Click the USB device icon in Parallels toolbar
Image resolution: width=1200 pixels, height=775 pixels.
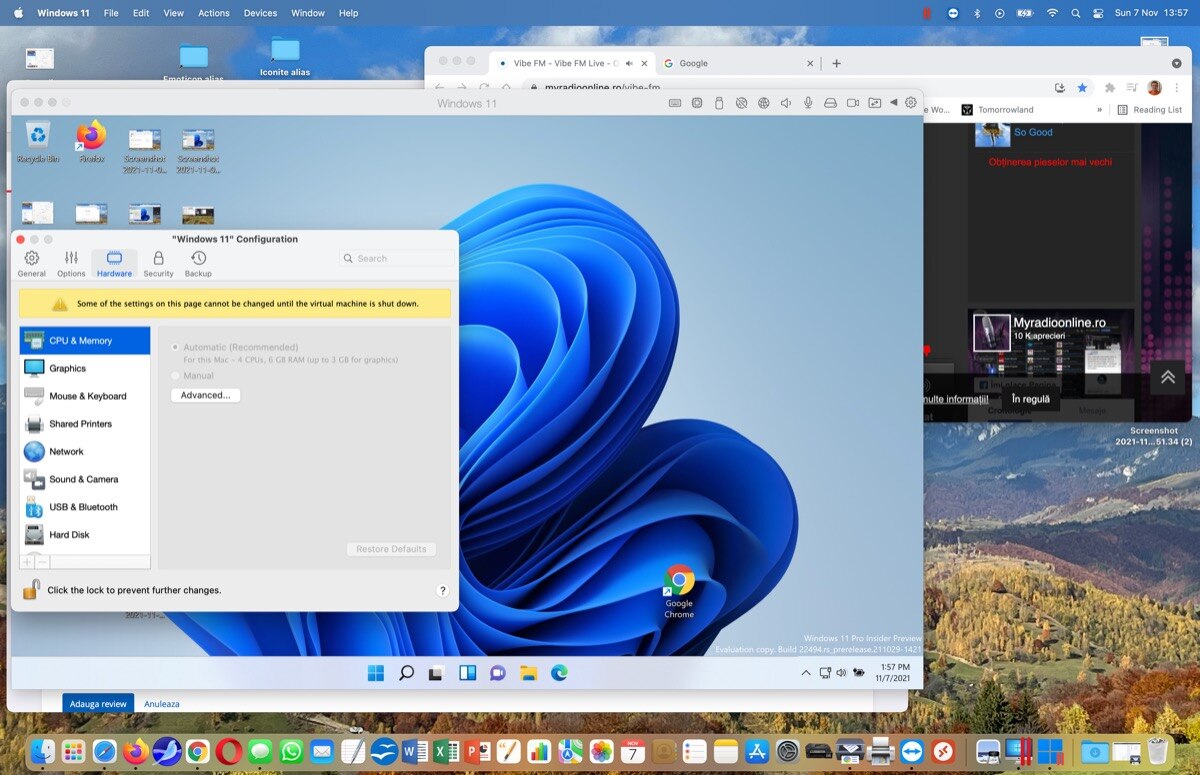pyautogui.click(x=718, y=103)
